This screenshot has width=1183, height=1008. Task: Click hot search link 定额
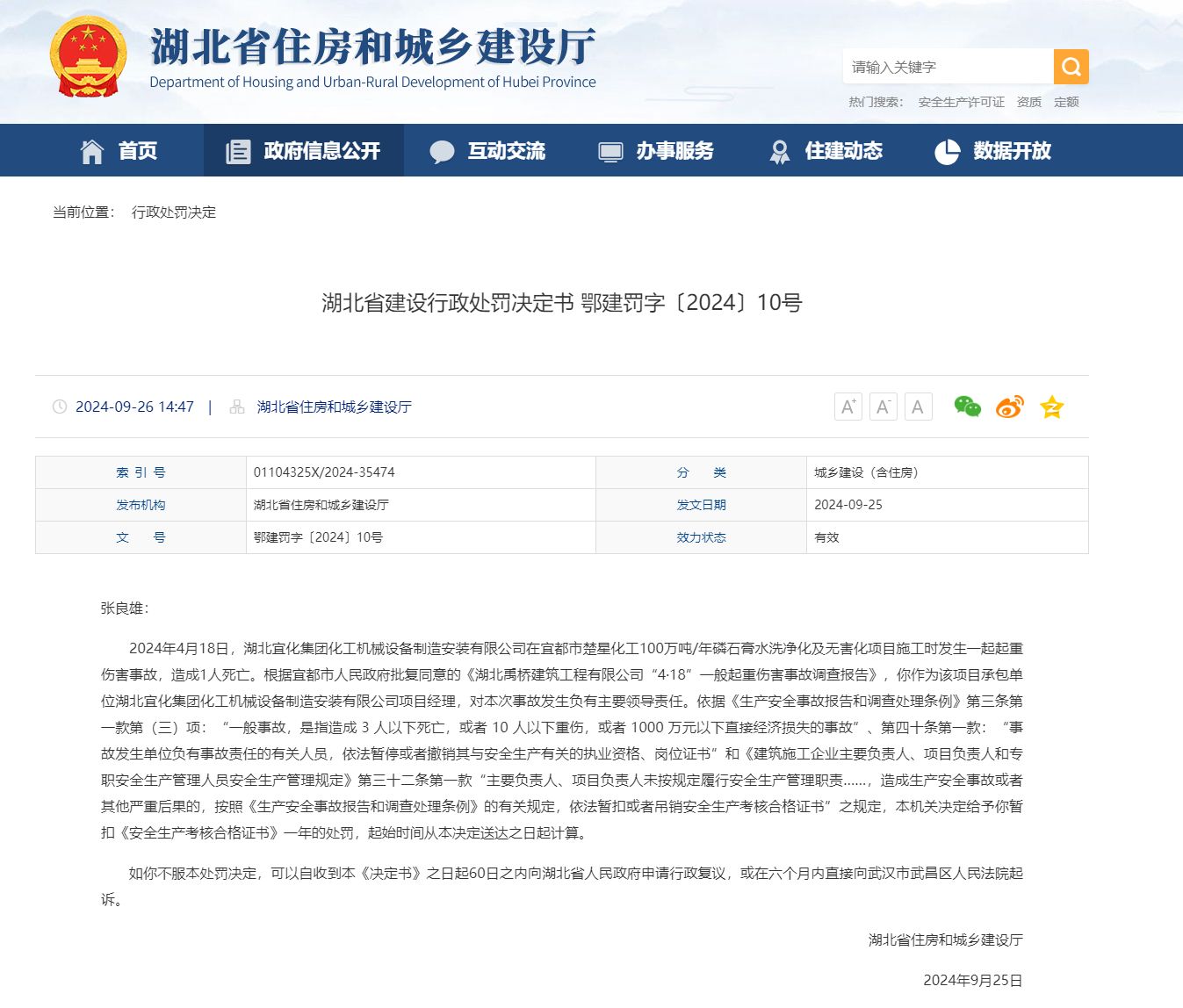[1066, 102]
